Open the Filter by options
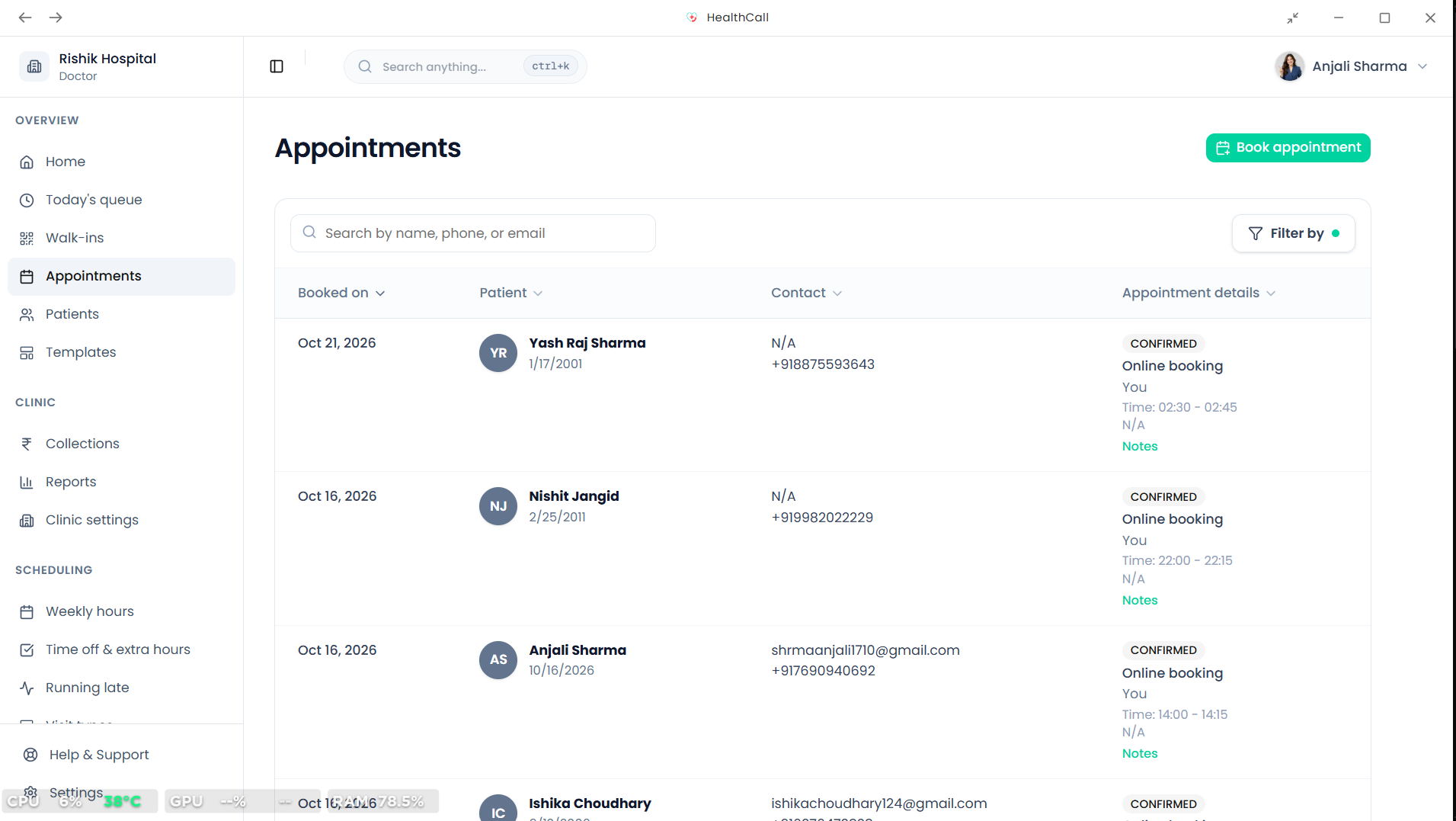 [1294, 233]
